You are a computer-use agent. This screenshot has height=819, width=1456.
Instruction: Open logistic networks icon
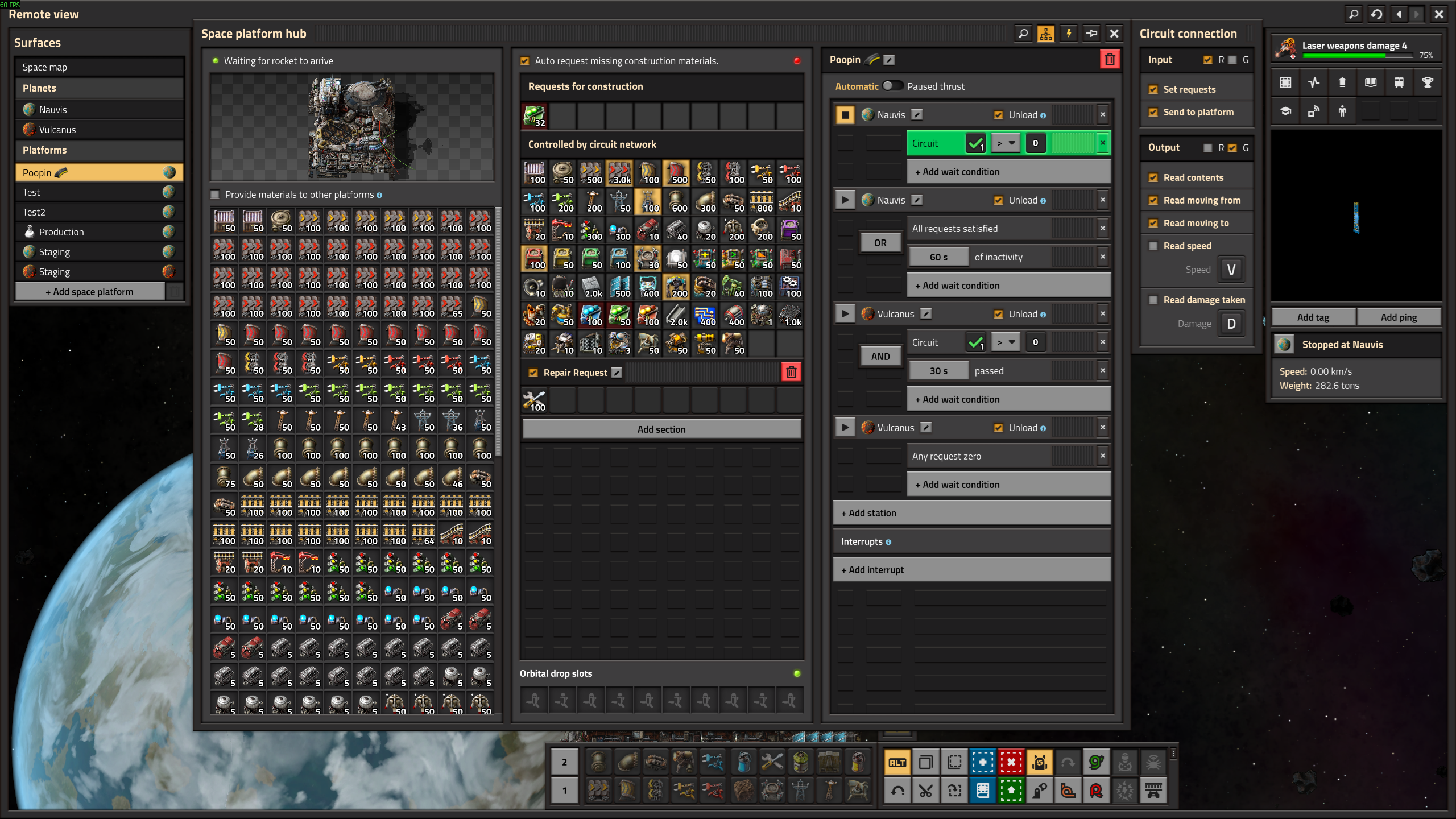pos(1314,111)
